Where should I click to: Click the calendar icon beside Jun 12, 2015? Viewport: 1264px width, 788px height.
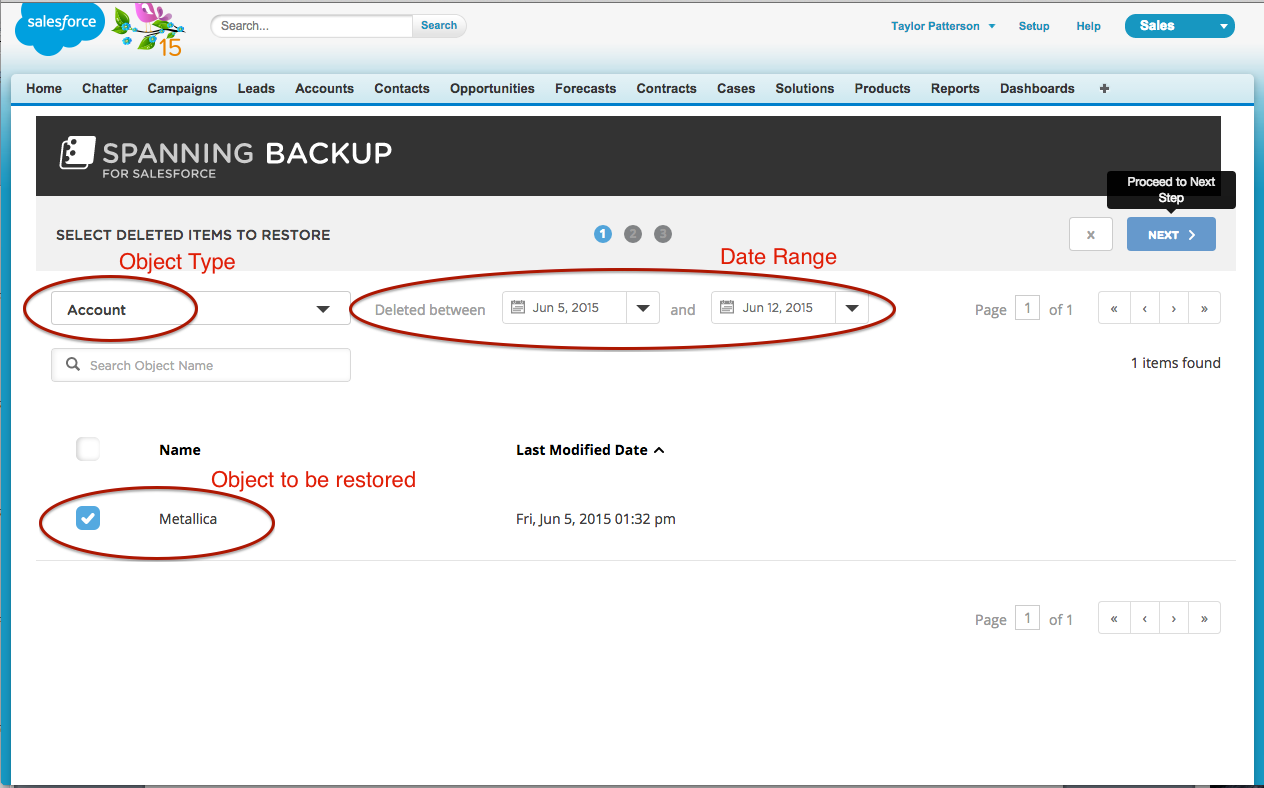point(728,307)
